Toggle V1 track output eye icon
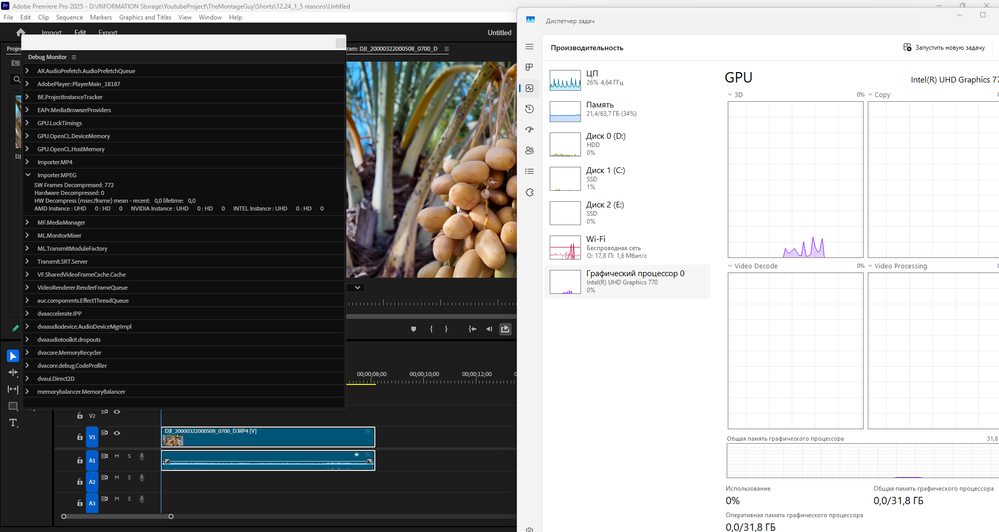This screenshot has height=532, width=999. (116, 433)
